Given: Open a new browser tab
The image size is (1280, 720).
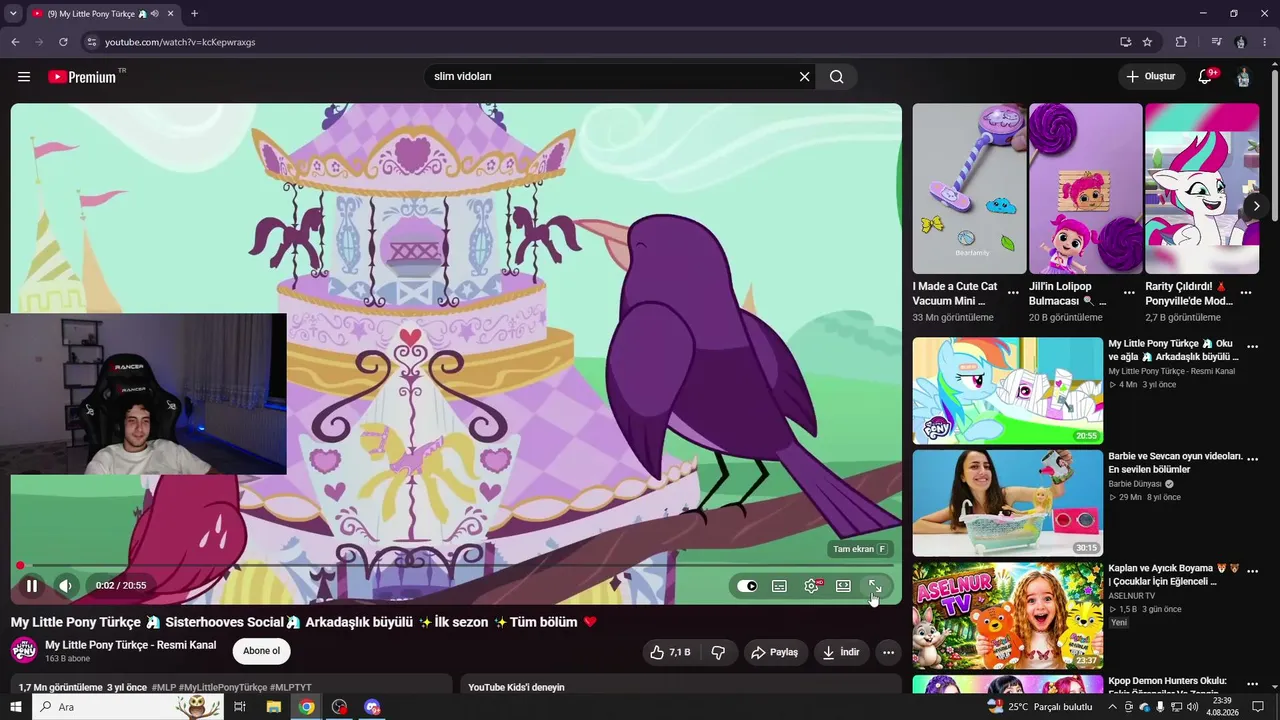Looking at the screenshot, I should [x=194, y=14].
